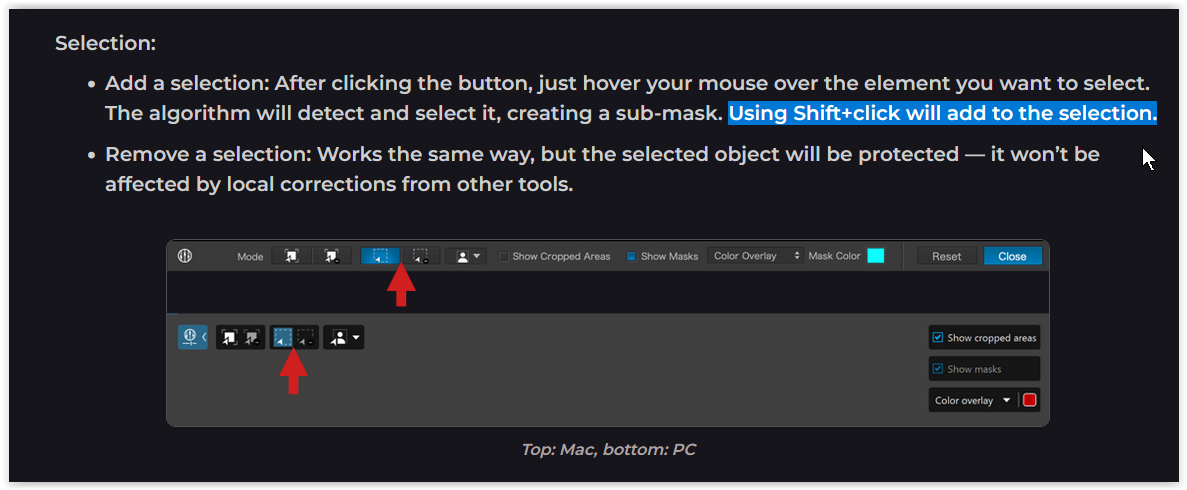Select the second Mode icon with minus badge, Mac toolbar
This screenshot has width=1187, height=490.
coord(332,256)
